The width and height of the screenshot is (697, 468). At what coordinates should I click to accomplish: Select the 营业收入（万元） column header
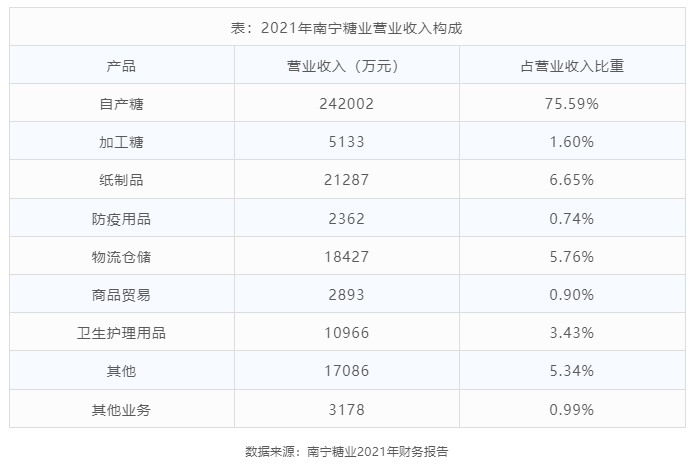346,66
